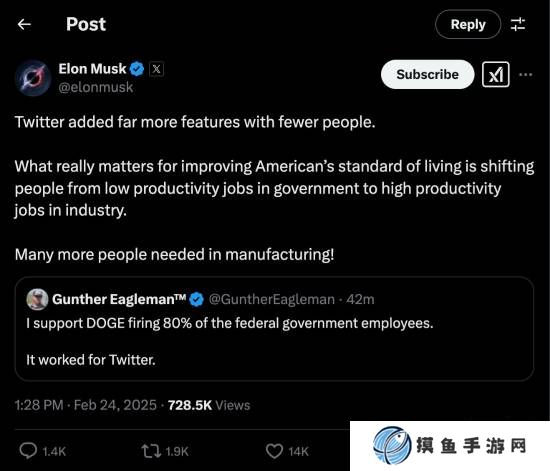
Task: Open Gunther Eagleman's avatar in quote
Action: pyautogui.click(x=37, y=299)
